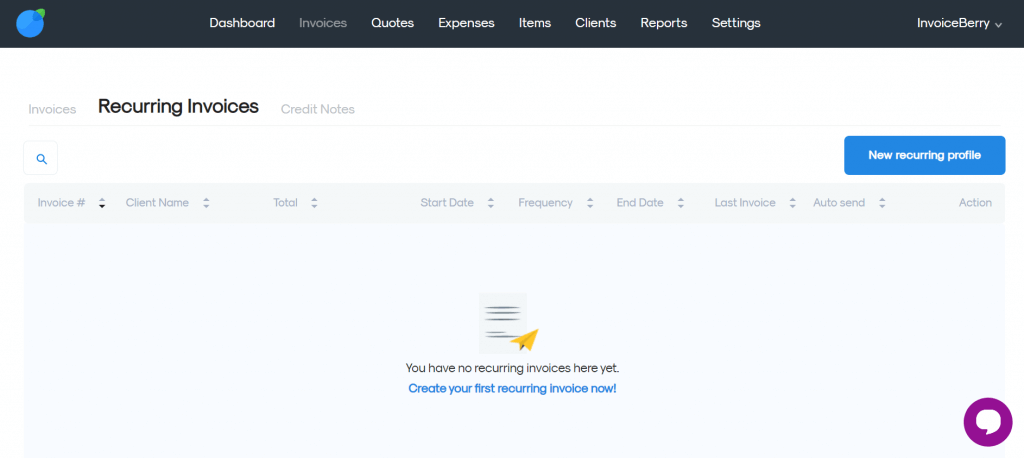Click the New recurring profile button
This screenshot has width=1024, height=458.
tap(924, 155)
